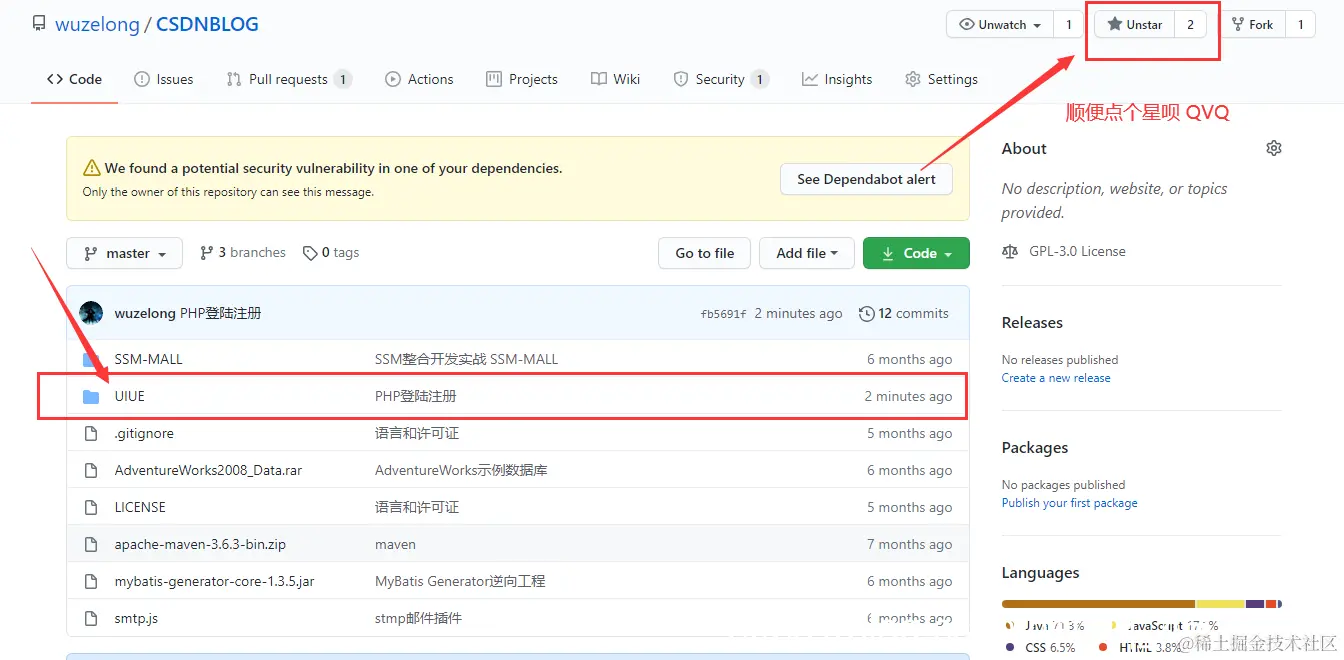The image size is (1344, 660).
Task: Click the license scale icon
Action: [x=1010, y=251]
